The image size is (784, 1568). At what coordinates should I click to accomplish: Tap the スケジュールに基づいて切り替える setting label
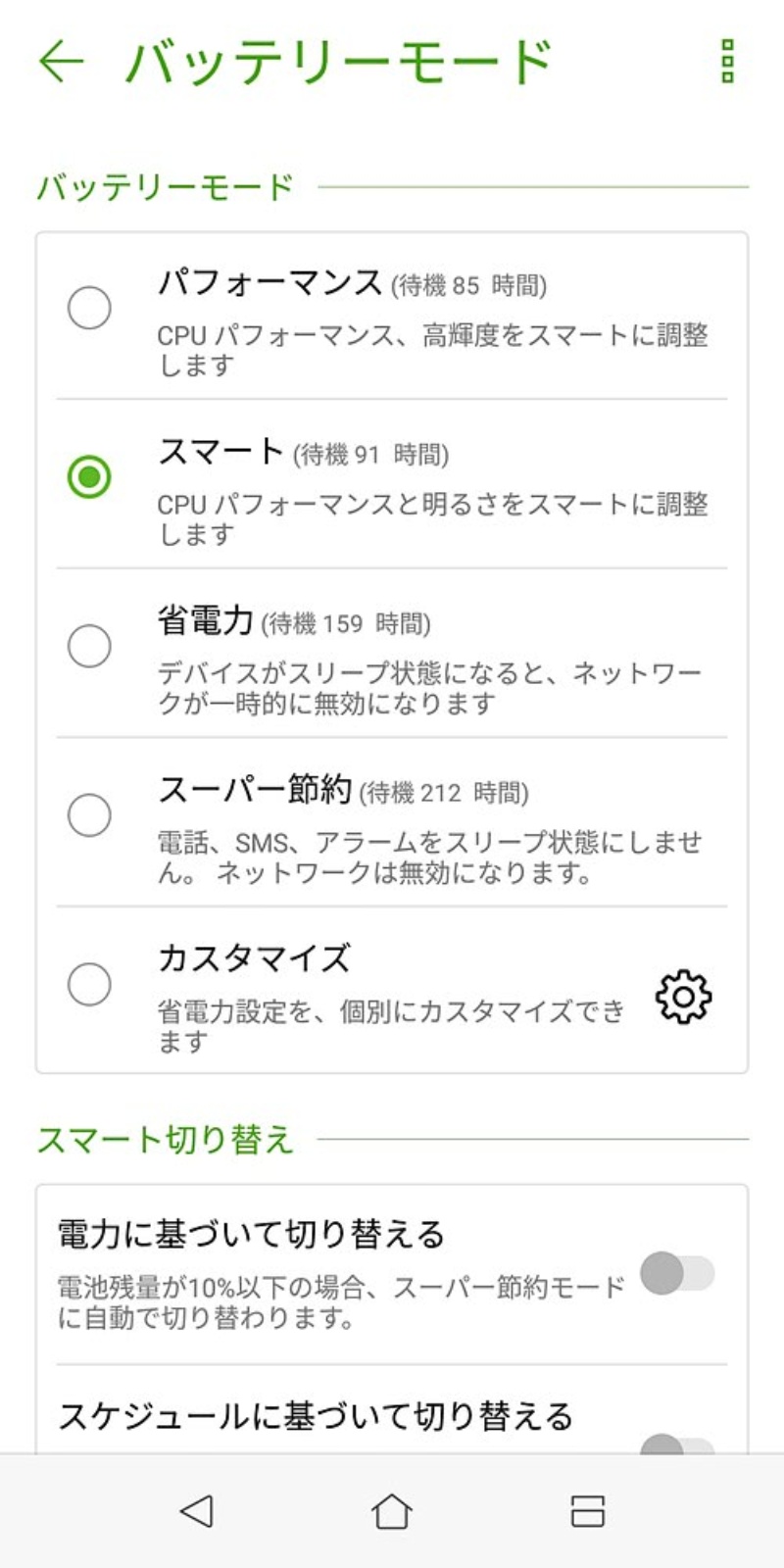[315, 1417]
